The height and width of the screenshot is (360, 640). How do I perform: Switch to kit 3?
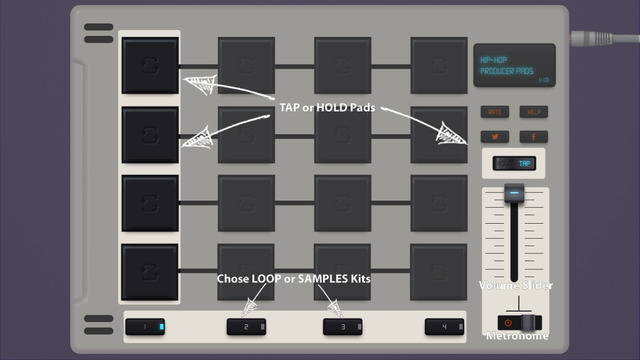(342, 327)
